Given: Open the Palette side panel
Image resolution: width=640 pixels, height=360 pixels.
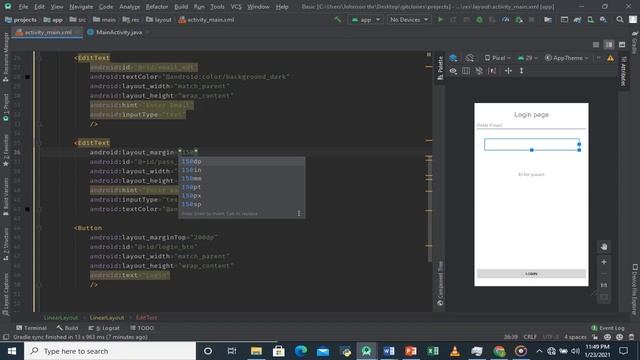Looking at the screenshot, I should (x=440, y=68).
